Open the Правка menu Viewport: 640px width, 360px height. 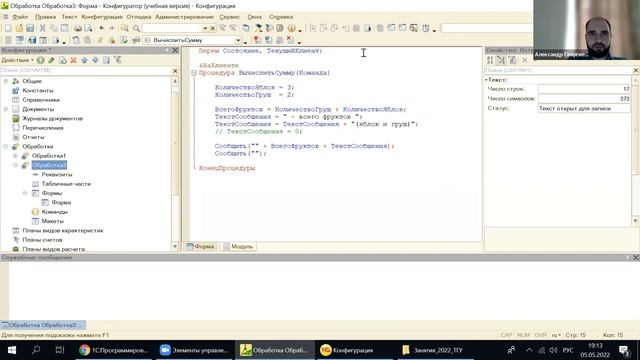point(45,17)
